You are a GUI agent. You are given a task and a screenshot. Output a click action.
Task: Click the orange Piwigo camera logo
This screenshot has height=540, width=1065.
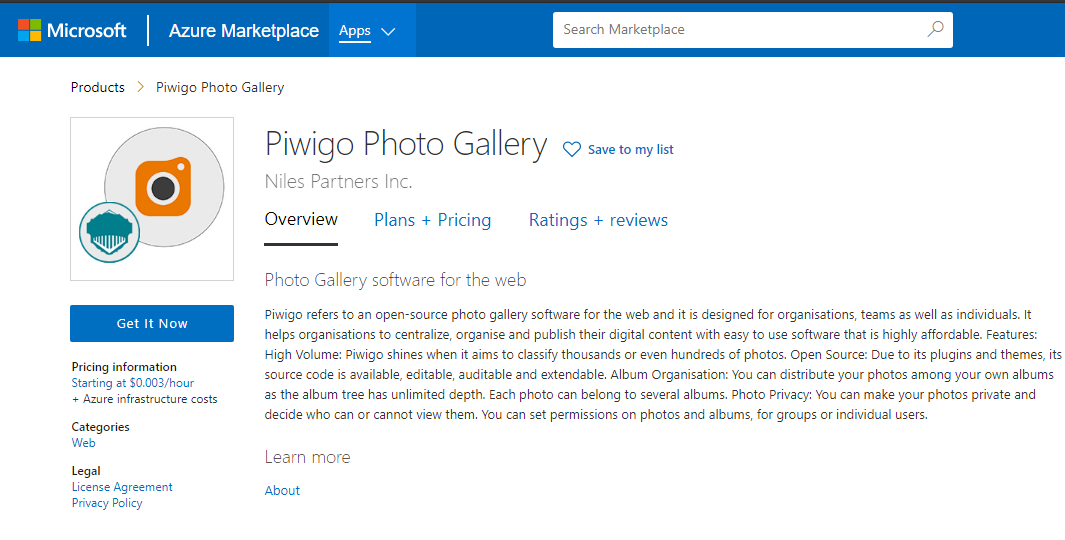point(163,188)
